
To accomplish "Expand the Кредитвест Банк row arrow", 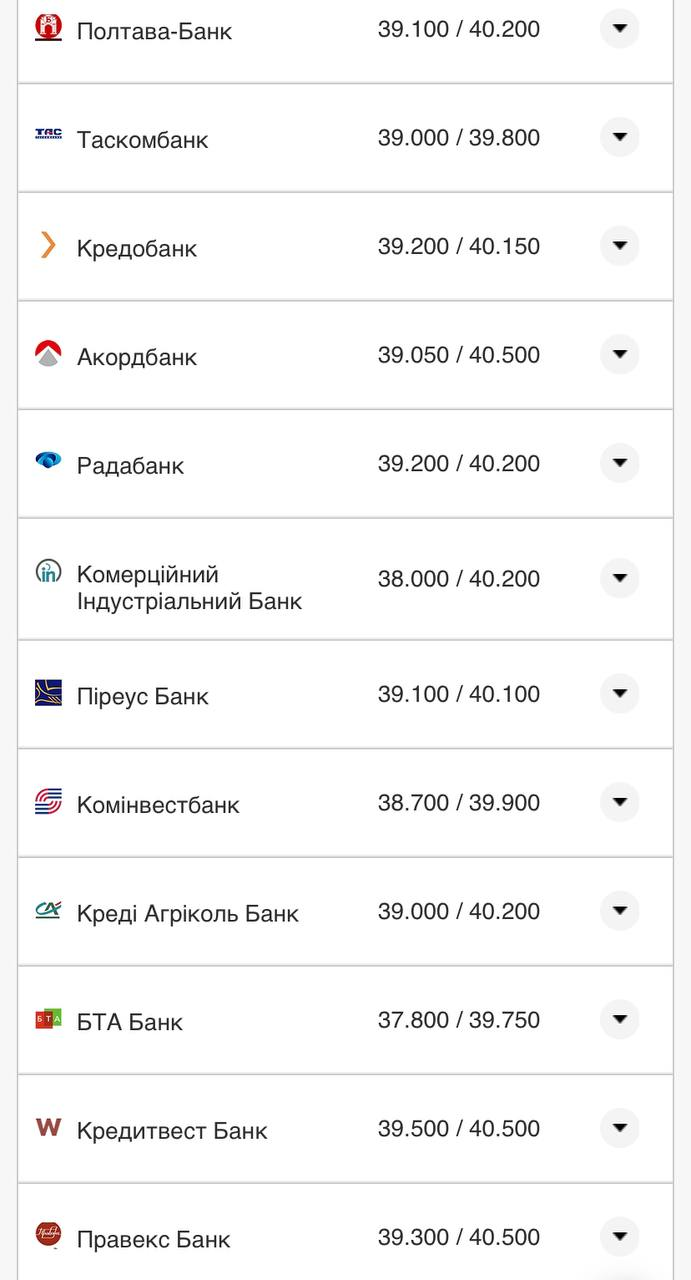I will [x=619, y=1128].
